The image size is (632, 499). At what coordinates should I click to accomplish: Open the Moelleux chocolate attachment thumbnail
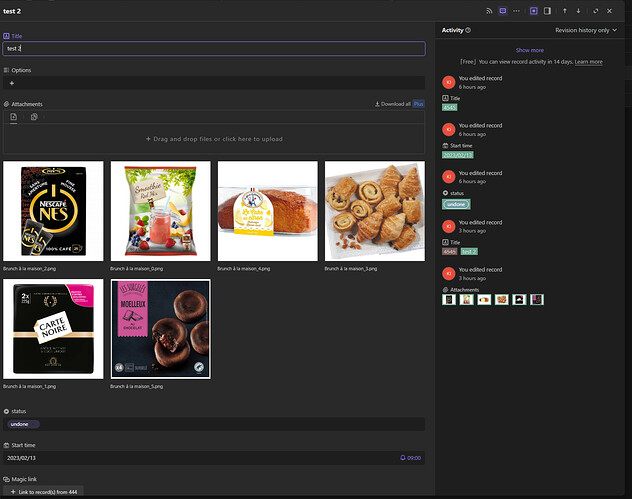tap(160, 329)
